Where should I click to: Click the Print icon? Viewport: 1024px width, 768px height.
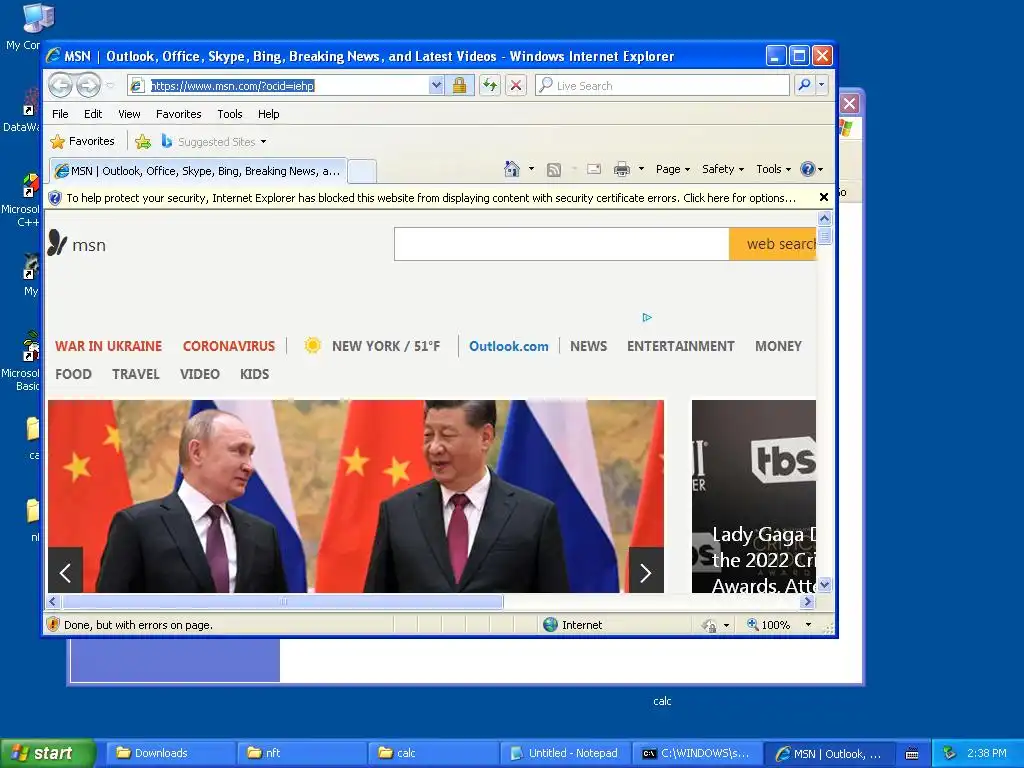click(622, 169)
